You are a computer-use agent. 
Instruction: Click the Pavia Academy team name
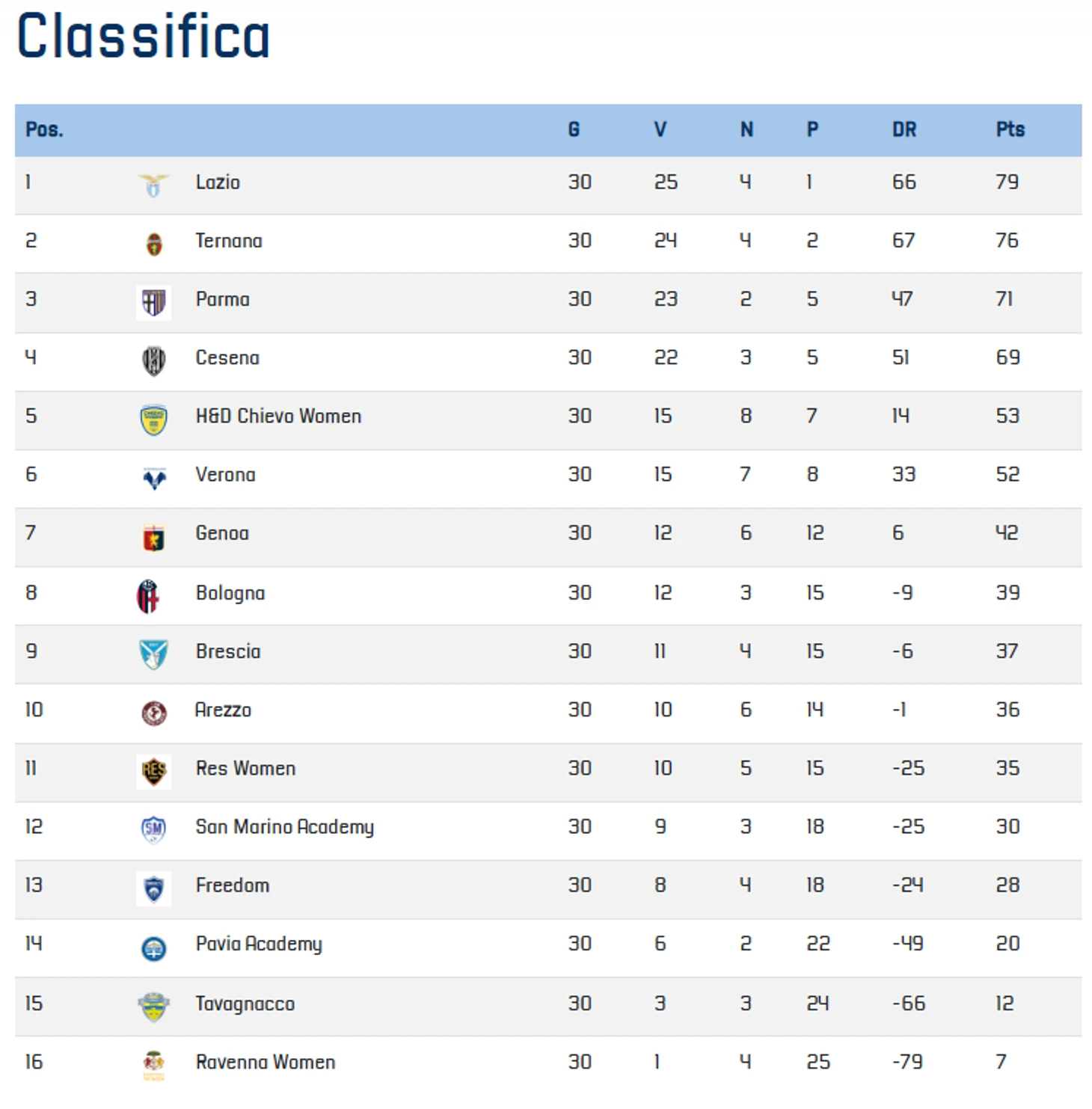pos(259,944)
